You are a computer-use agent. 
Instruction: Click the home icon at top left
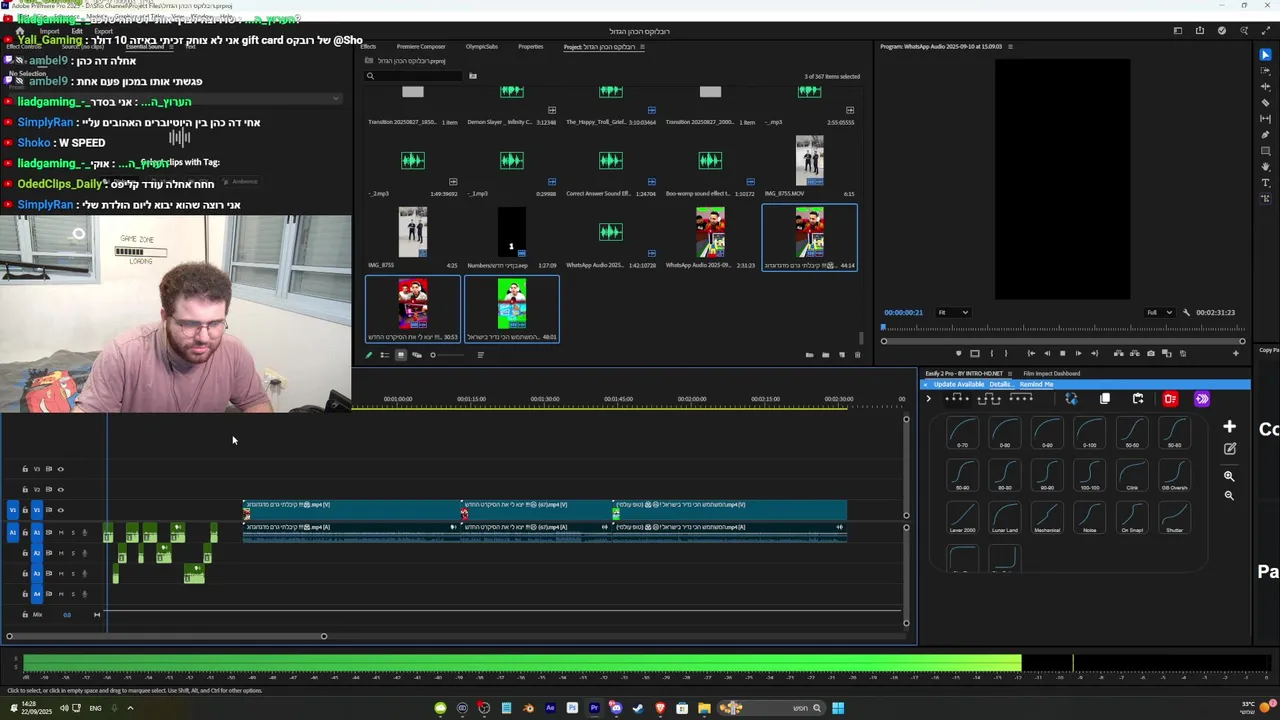pyautogui.click(x=19, y=31)
